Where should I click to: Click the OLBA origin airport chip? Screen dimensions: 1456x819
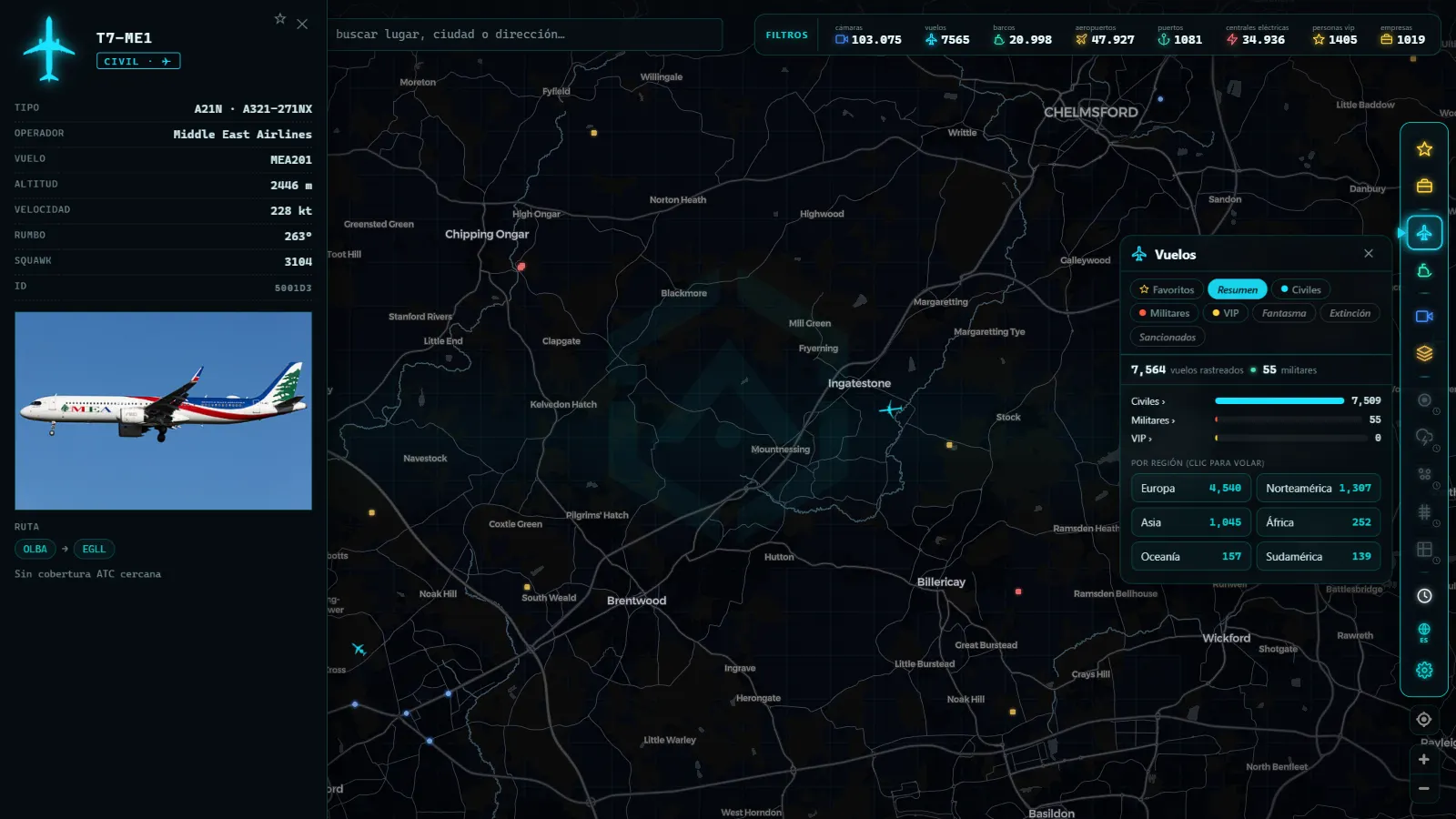pyautogui.click(x=35, y=549)
